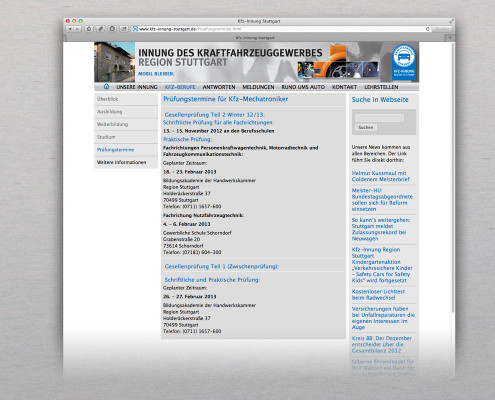Open news Meister-HU Bundestagsabgeordnete link

pyautogui.click(x=382, y=200)
